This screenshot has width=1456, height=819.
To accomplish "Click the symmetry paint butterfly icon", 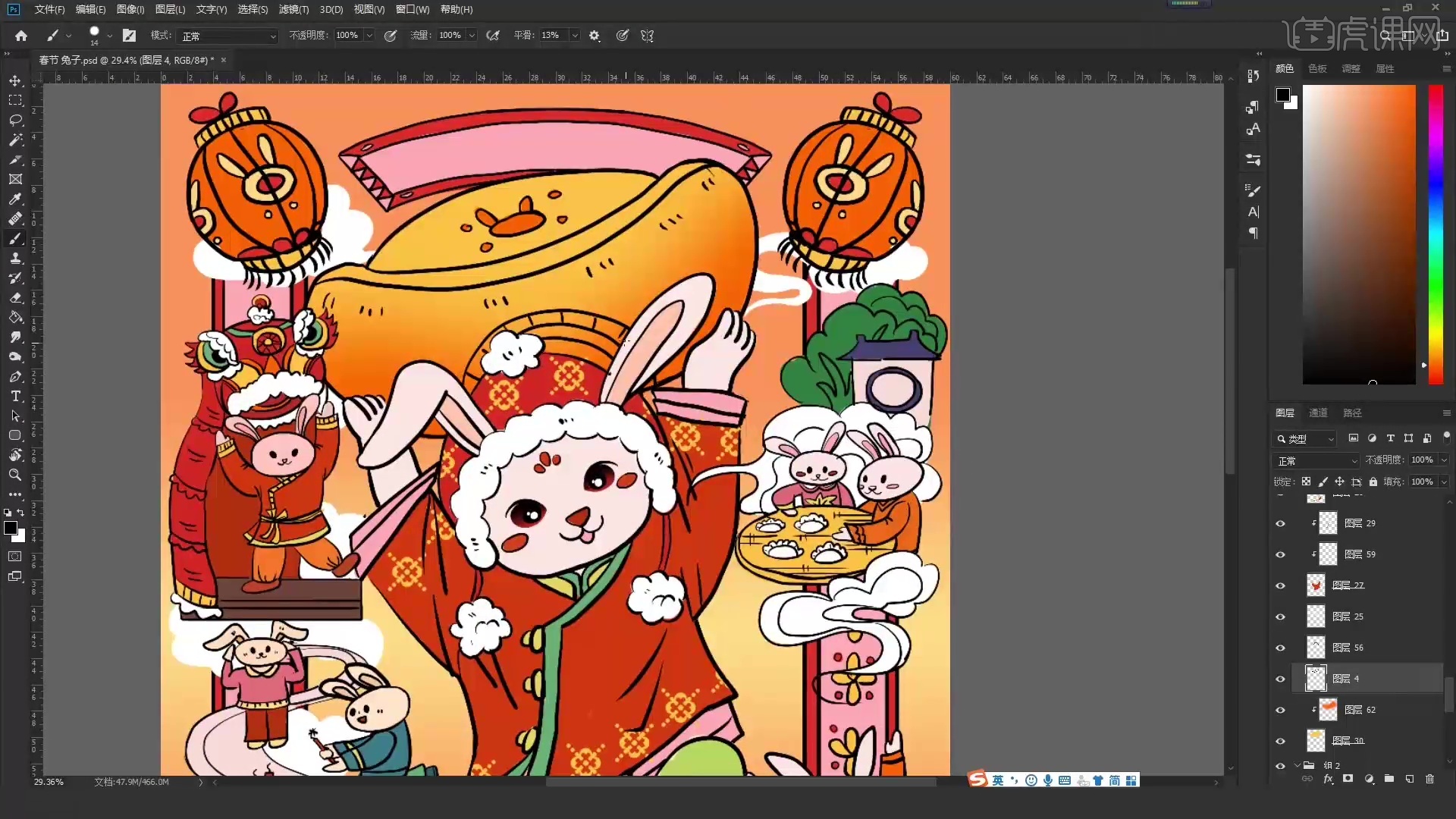I will tap(647, 36).
